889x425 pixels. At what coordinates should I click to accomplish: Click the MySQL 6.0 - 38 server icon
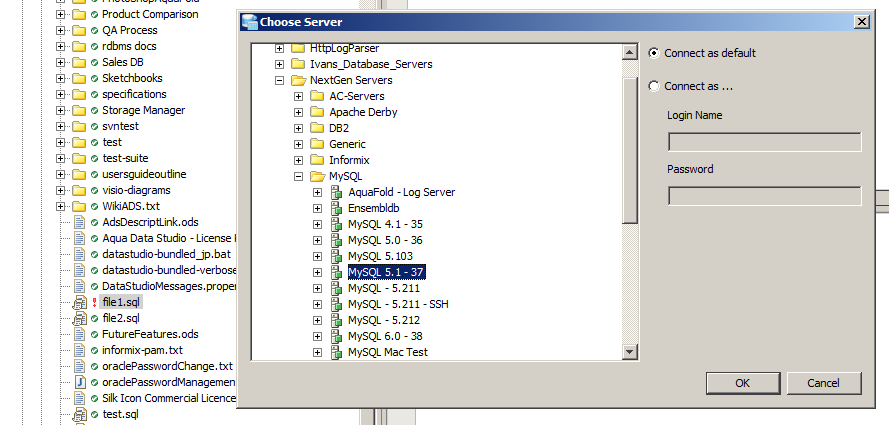tap(337, 336)
